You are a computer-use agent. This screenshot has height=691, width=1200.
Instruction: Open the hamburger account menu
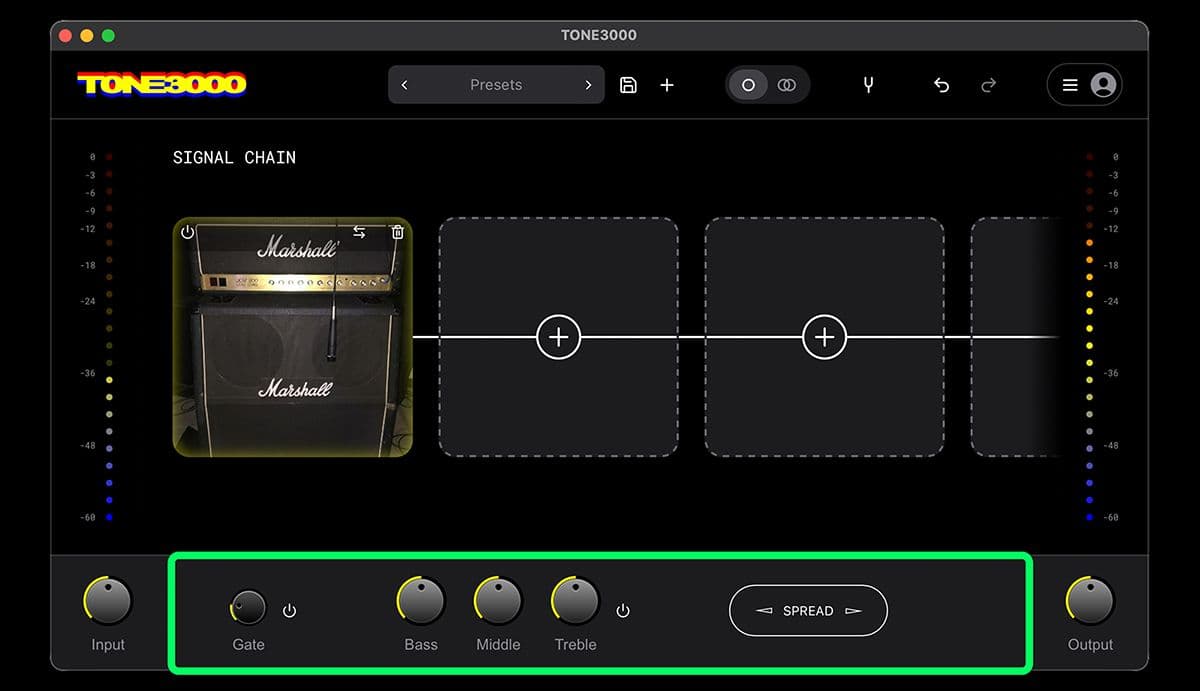point(1070,85)
